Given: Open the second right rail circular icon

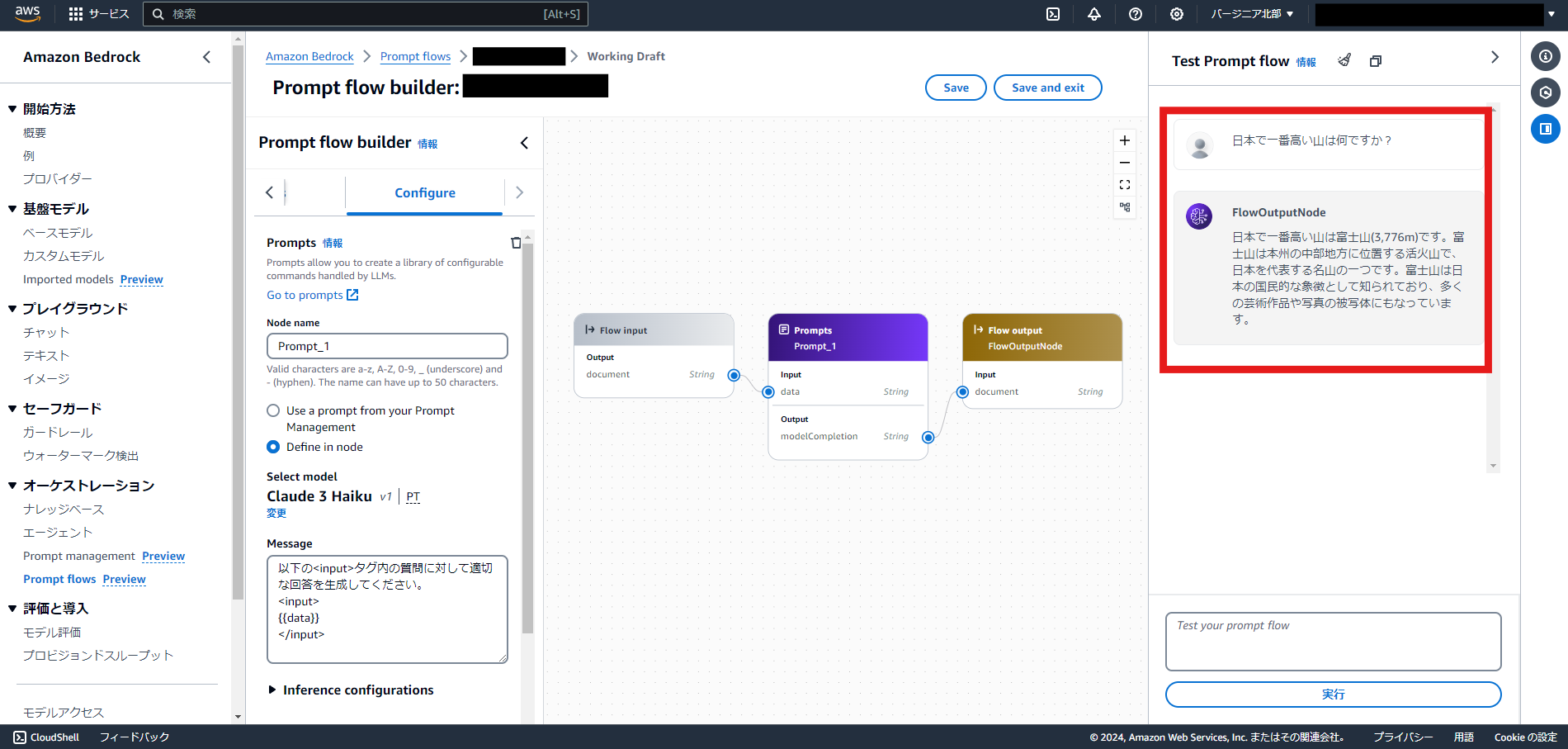Looking at the screenshot, I should tap(1546, 92).
